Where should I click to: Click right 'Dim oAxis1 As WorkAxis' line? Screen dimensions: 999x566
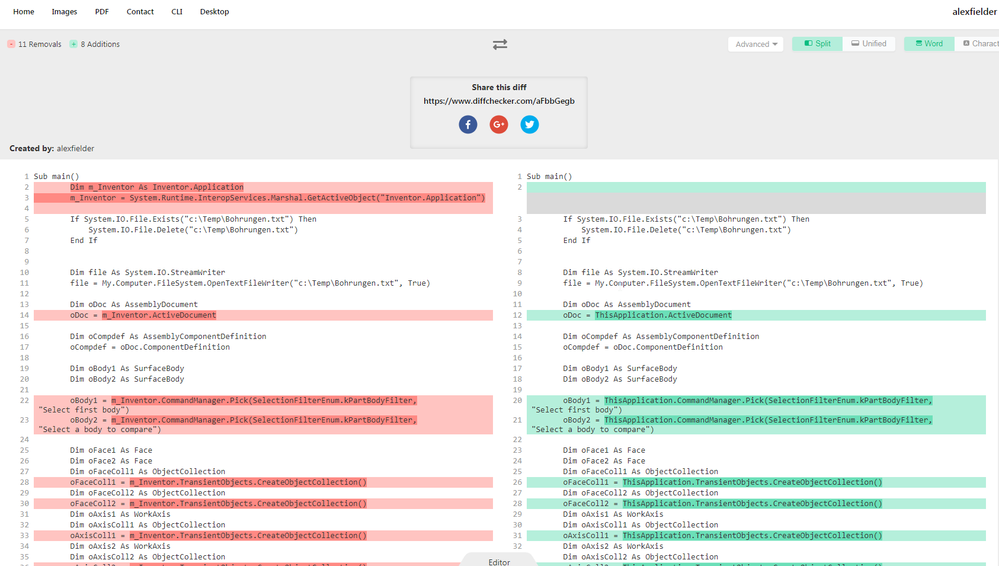(613, 514)
